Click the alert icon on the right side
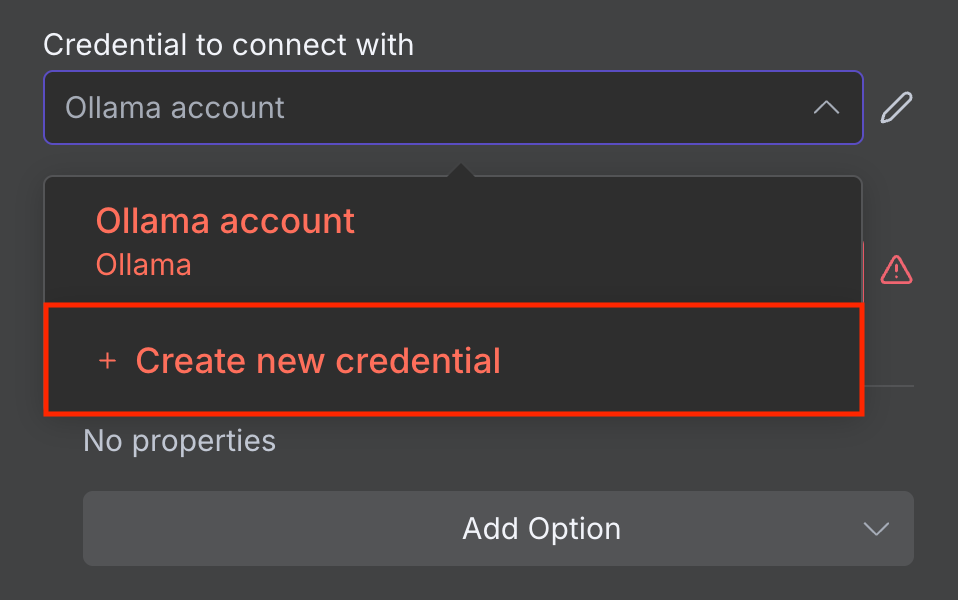The image size is (958, 600). coord(896,270)
